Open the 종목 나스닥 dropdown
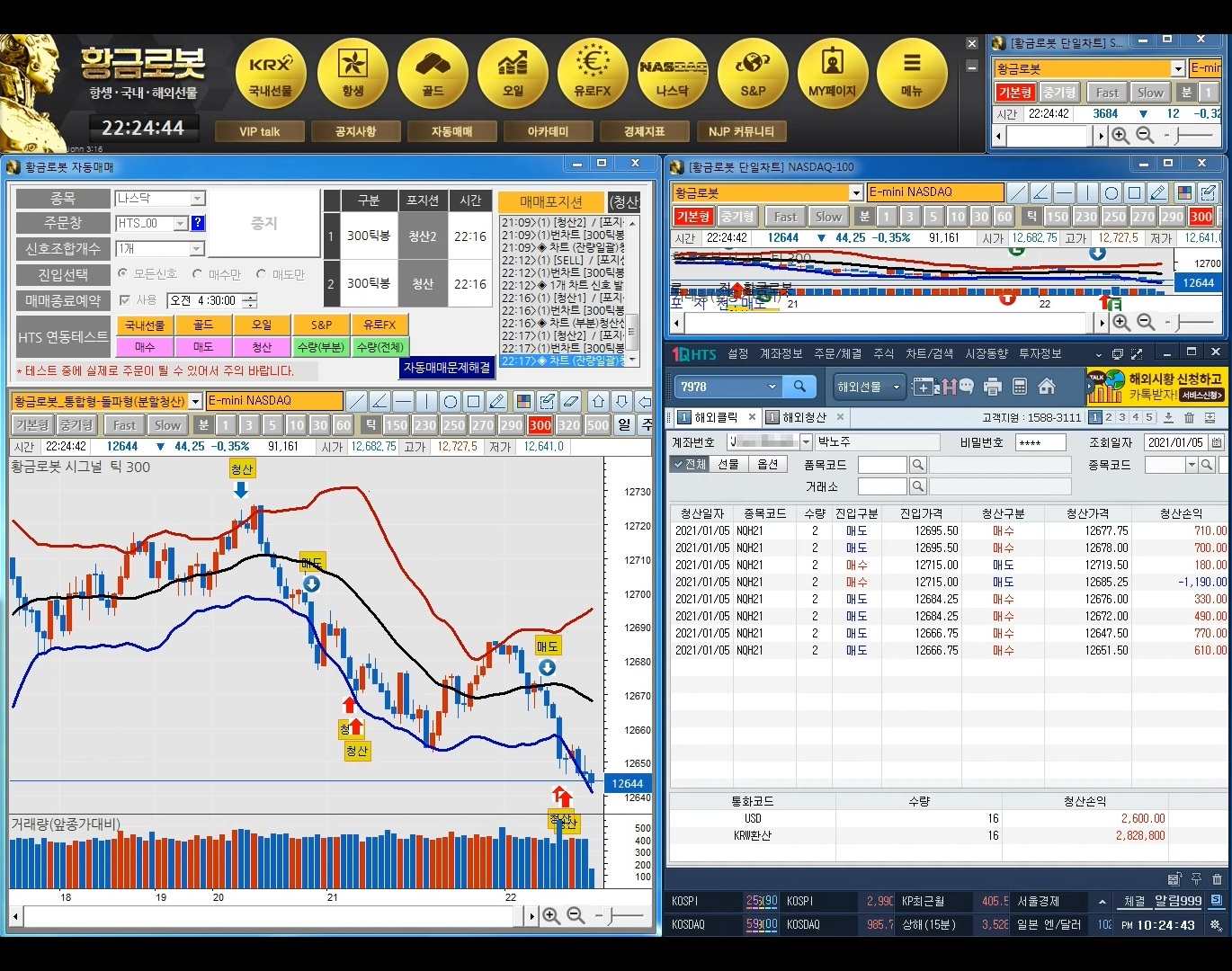 [x=198, y=198]
